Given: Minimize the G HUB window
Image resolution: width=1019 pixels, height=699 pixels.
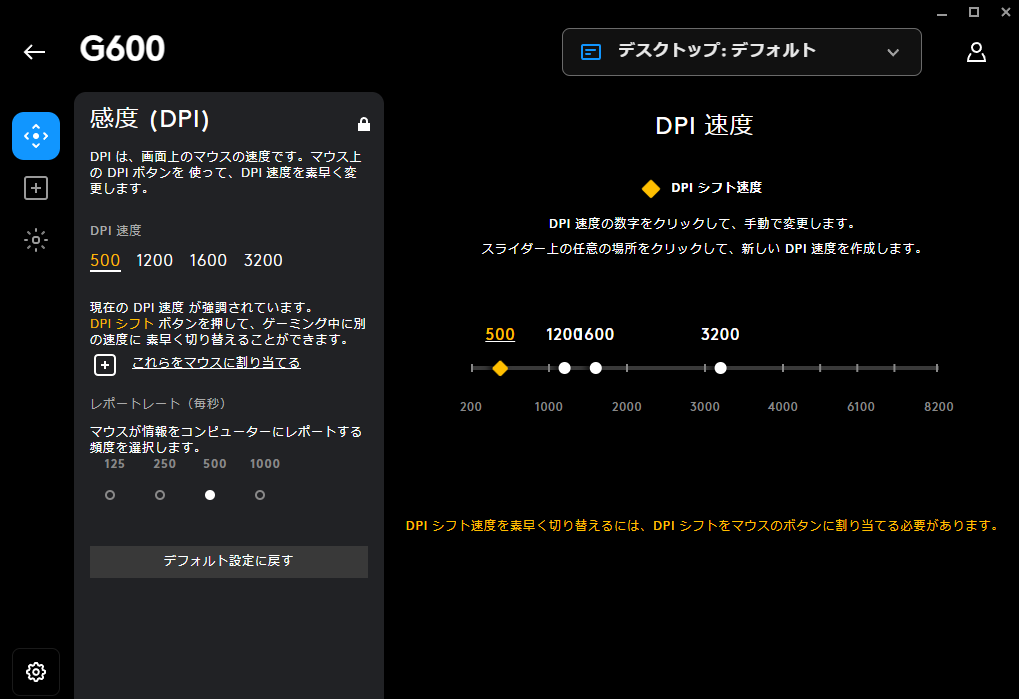Looking at the screenshot, I should click(x=942, y=12).
